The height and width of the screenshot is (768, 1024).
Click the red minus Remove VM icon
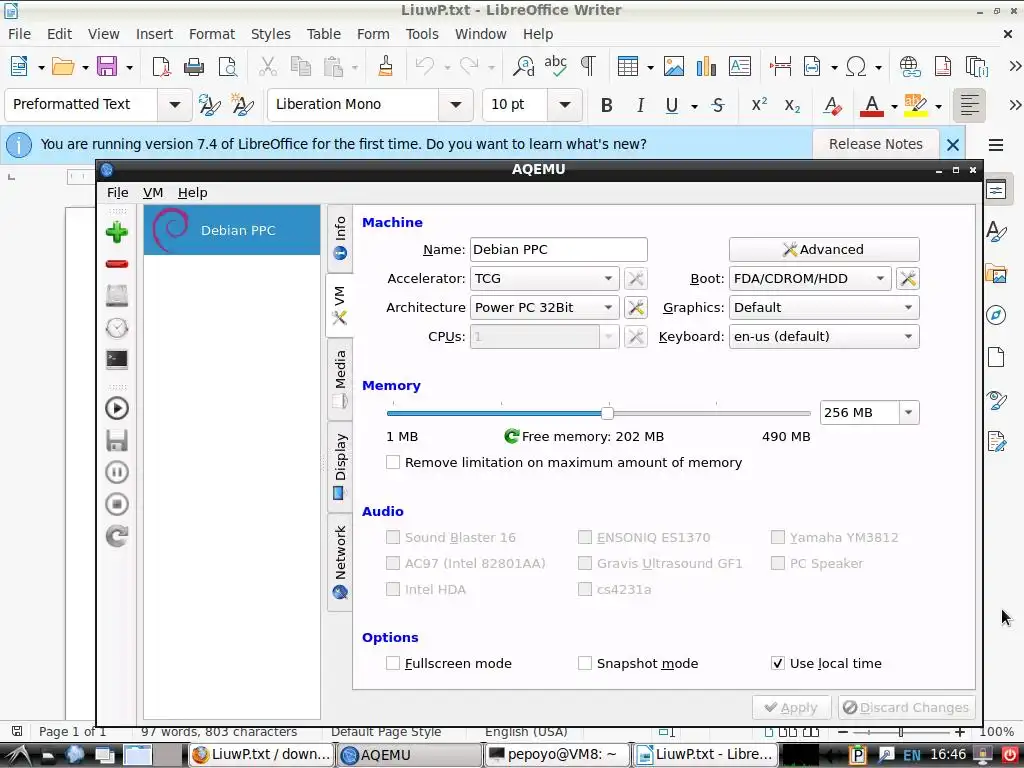click(117, 264)
